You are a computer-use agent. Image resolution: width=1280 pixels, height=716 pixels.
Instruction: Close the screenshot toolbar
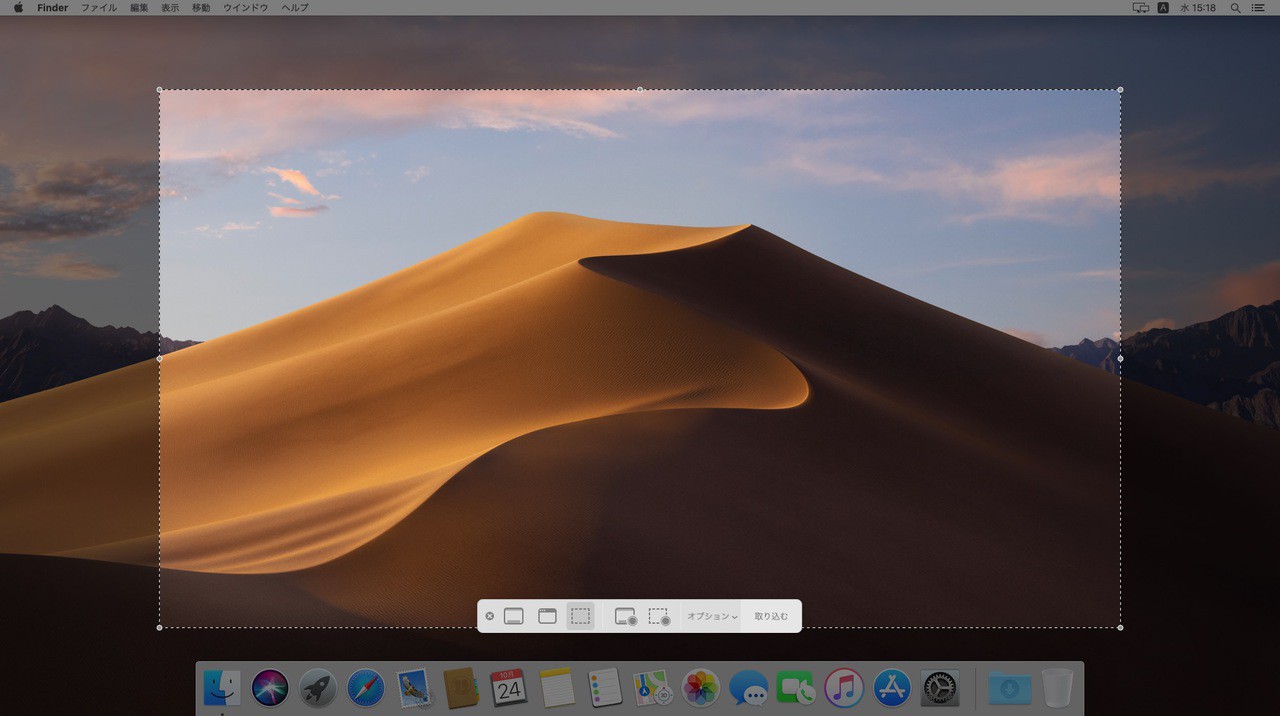tap(490, 616)
